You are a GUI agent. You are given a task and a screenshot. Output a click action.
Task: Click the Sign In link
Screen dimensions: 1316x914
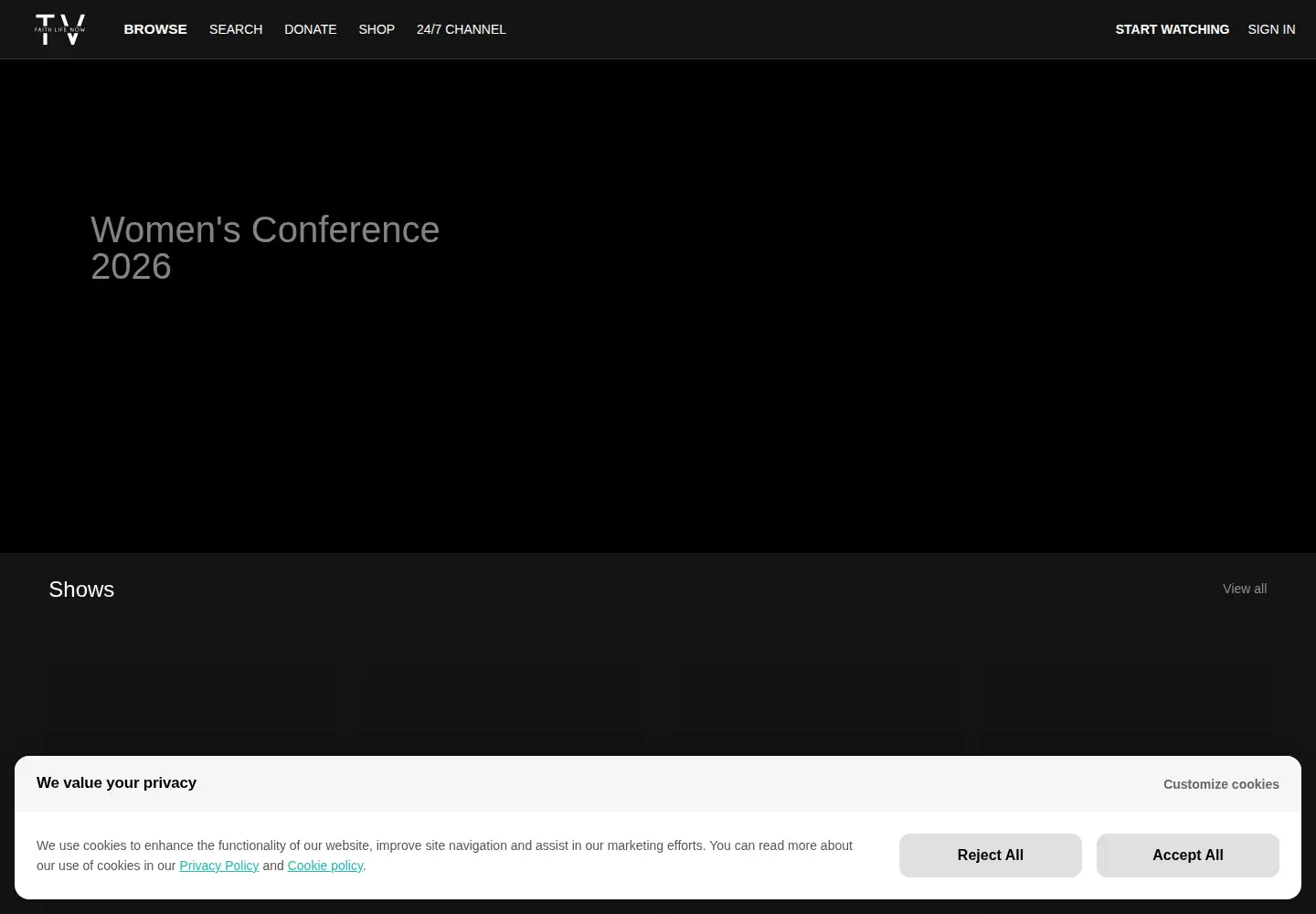coord(1271,29)
